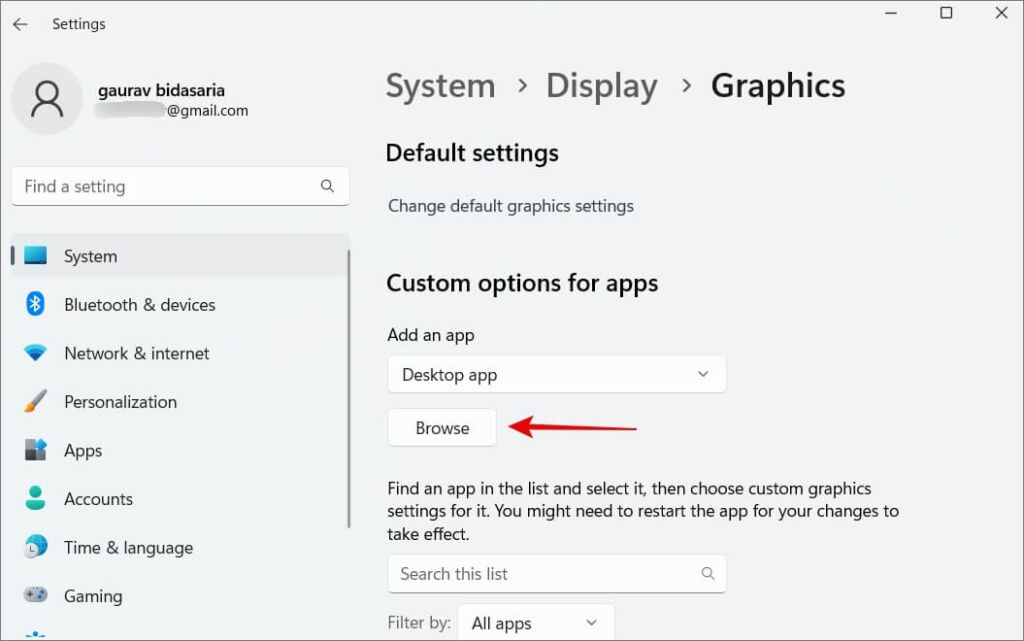This screenshot has height=641, width=1024.
Task: Open Accounts settings icon
Action: [34, 499]
